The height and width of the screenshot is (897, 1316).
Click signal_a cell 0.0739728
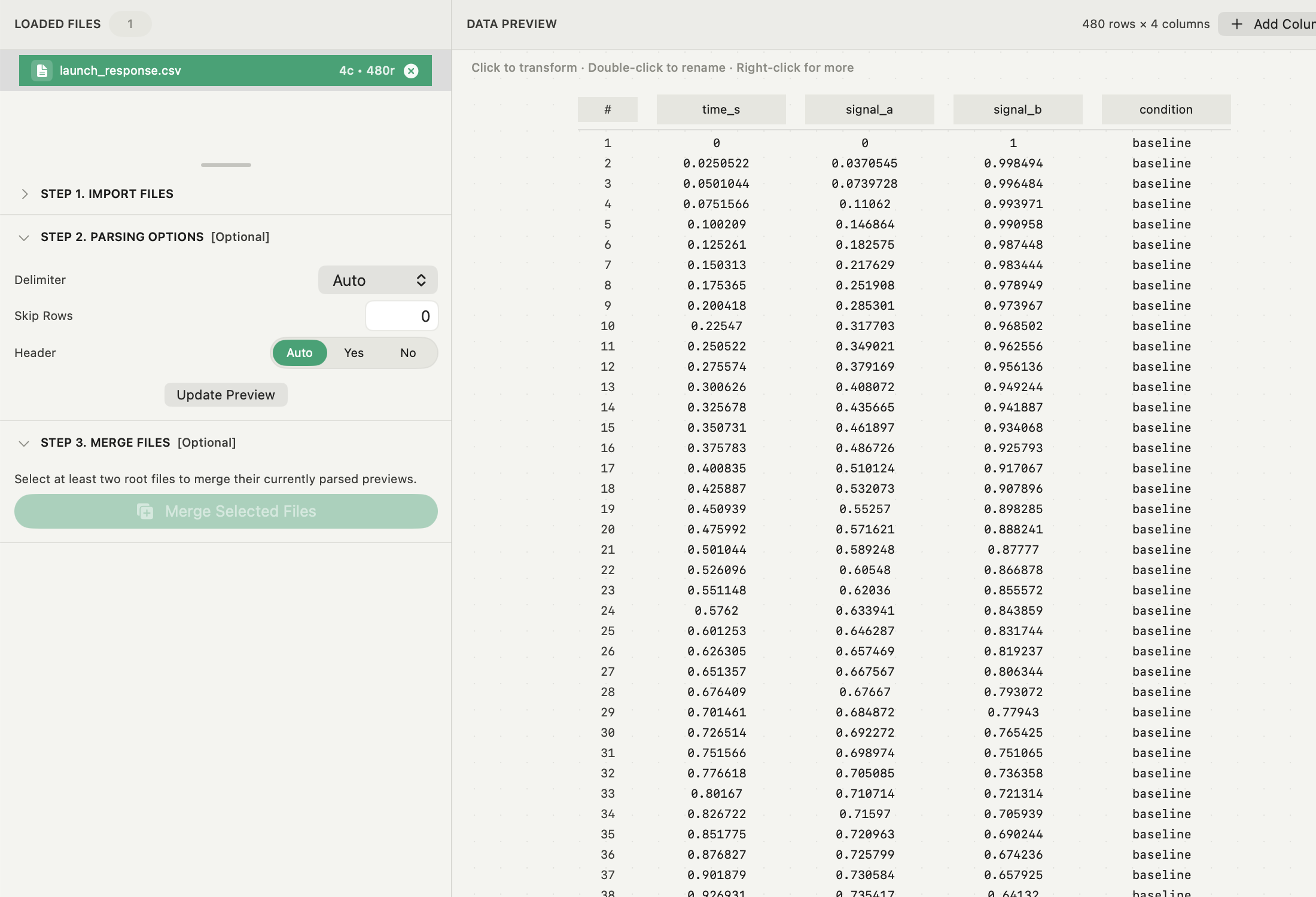[x=865, y=184]
